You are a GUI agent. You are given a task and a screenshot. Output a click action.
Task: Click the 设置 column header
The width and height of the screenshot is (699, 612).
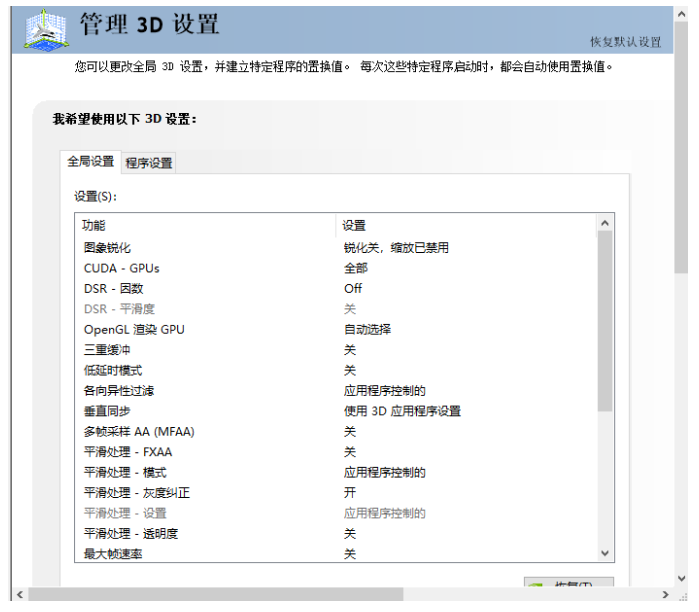pos(354,225)
